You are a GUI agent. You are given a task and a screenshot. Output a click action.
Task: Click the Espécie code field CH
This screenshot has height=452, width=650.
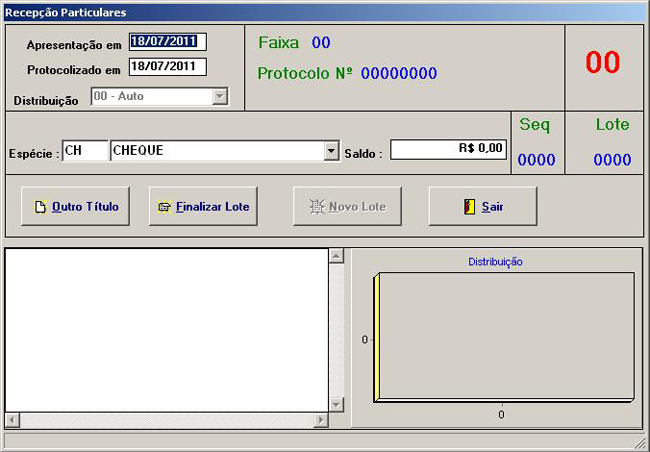pyautogui.click(x=85, y=151)
